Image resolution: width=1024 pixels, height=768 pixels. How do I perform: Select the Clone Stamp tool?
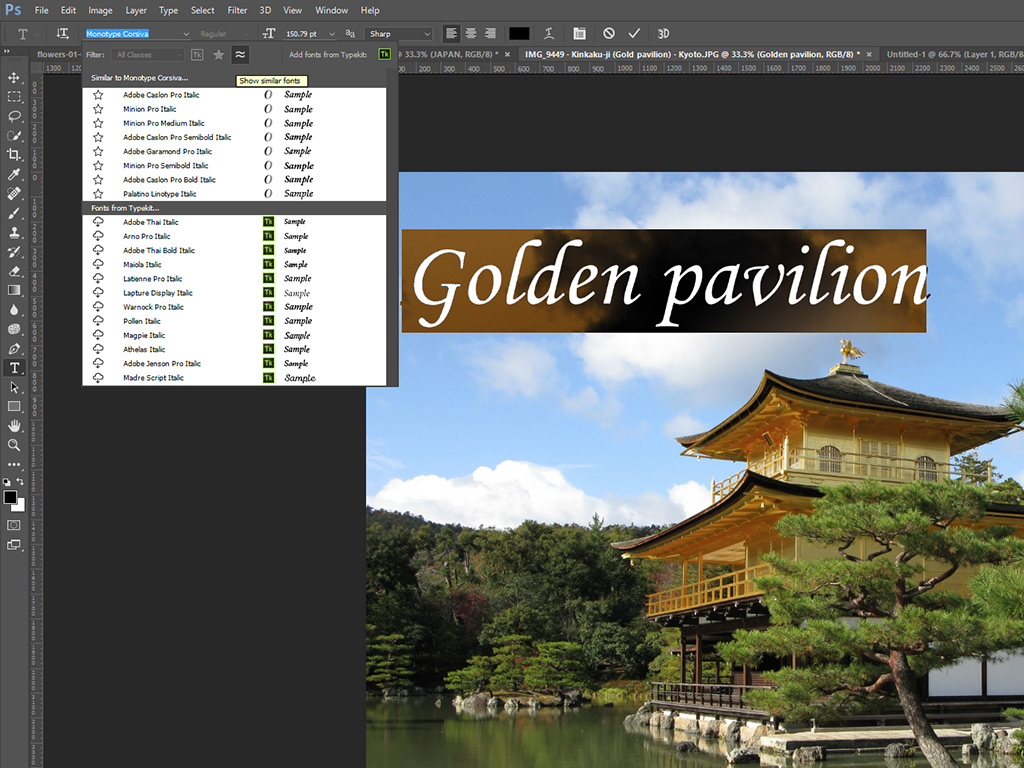click(x=14, y=232)
